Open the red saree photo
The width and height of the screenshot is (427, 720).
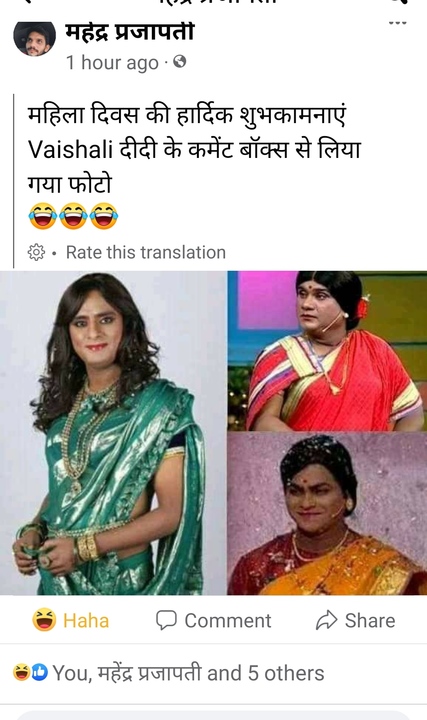pyautogui.click(x=327, y=350)
